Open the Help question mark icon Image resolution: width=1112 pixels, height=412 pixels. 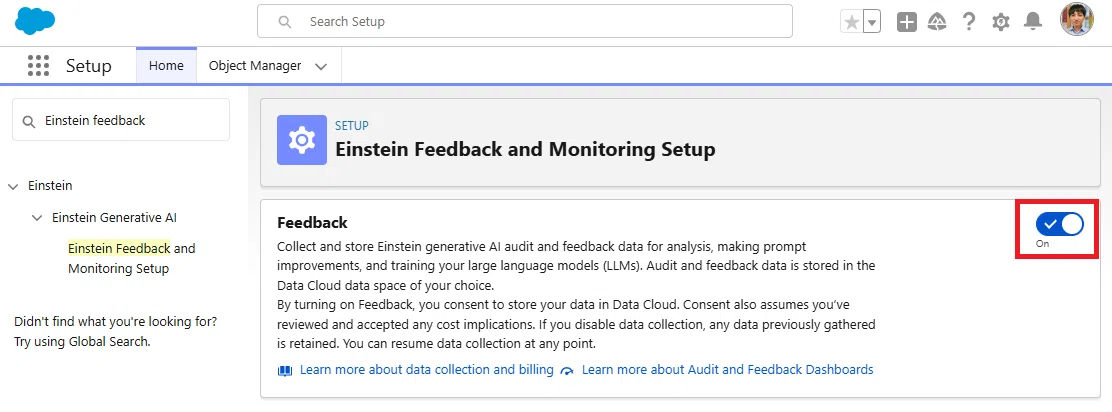[x=969, y=22]
